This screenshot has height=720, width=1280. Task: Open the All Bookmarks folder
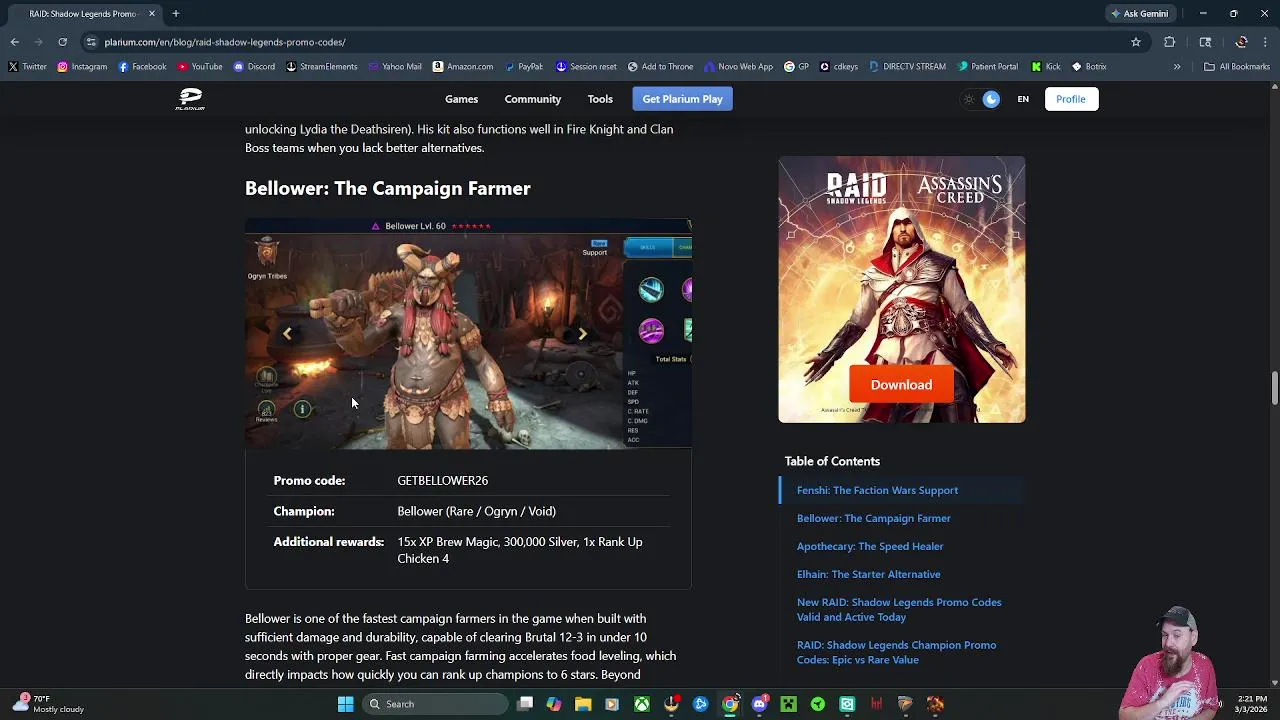pyautogui.click(x=1237, y=67)
